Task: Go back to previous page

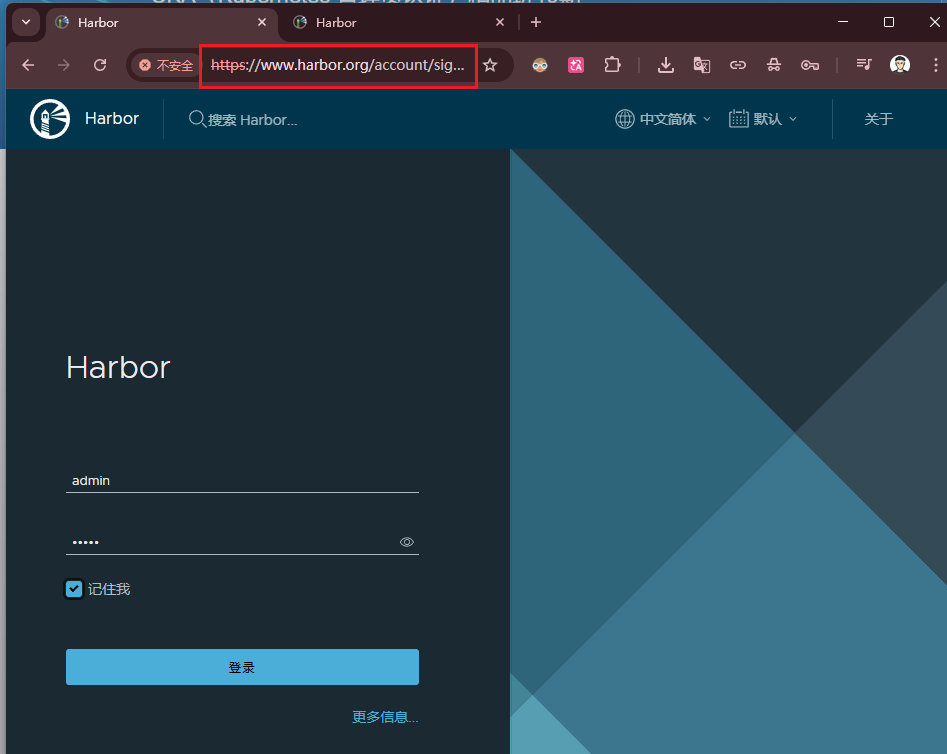Action: click(28, 65)
